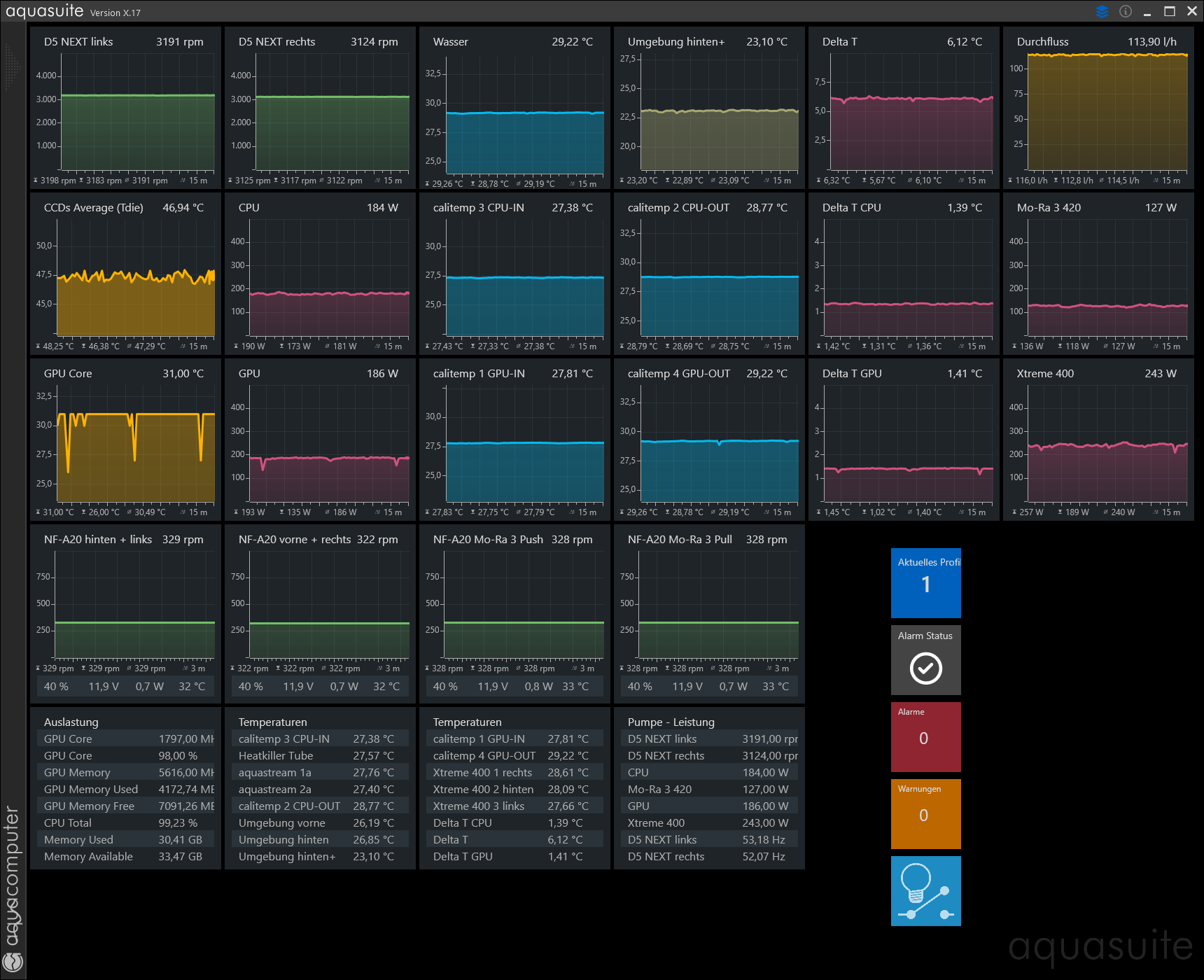Screen dimensions: 1204x980
Task: Select the Aktuelles Profil tile
Action: [925, 583]
